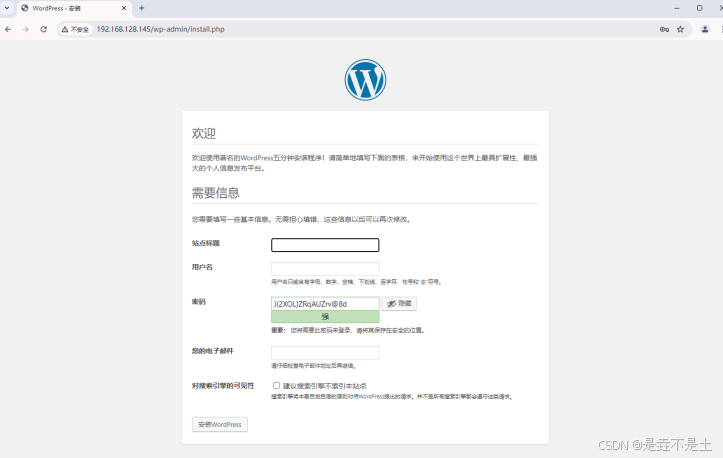Open the browser profile avatar
Image resolution: width=723 pixels, height=458 pixels.
[705, 29]
